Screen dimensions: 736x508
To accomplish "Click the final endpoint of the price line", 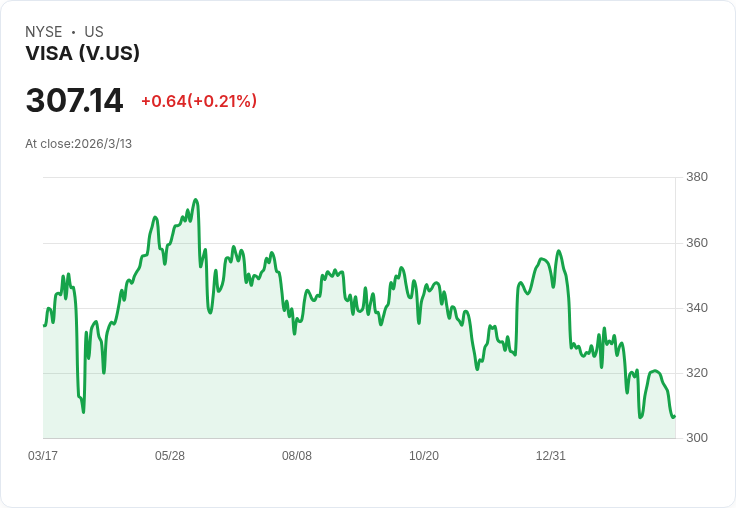I will click(674, 416).
